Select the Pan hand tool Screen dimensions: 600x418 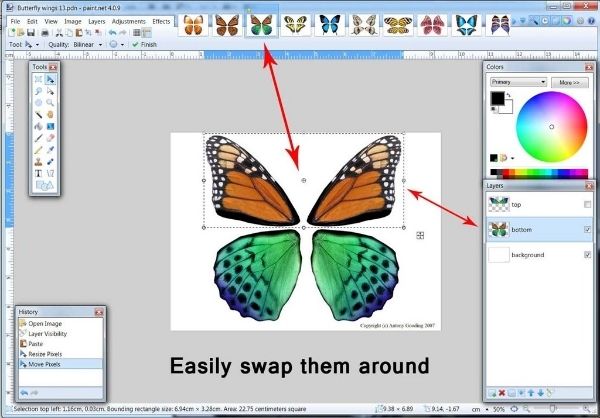coord(50,114)
